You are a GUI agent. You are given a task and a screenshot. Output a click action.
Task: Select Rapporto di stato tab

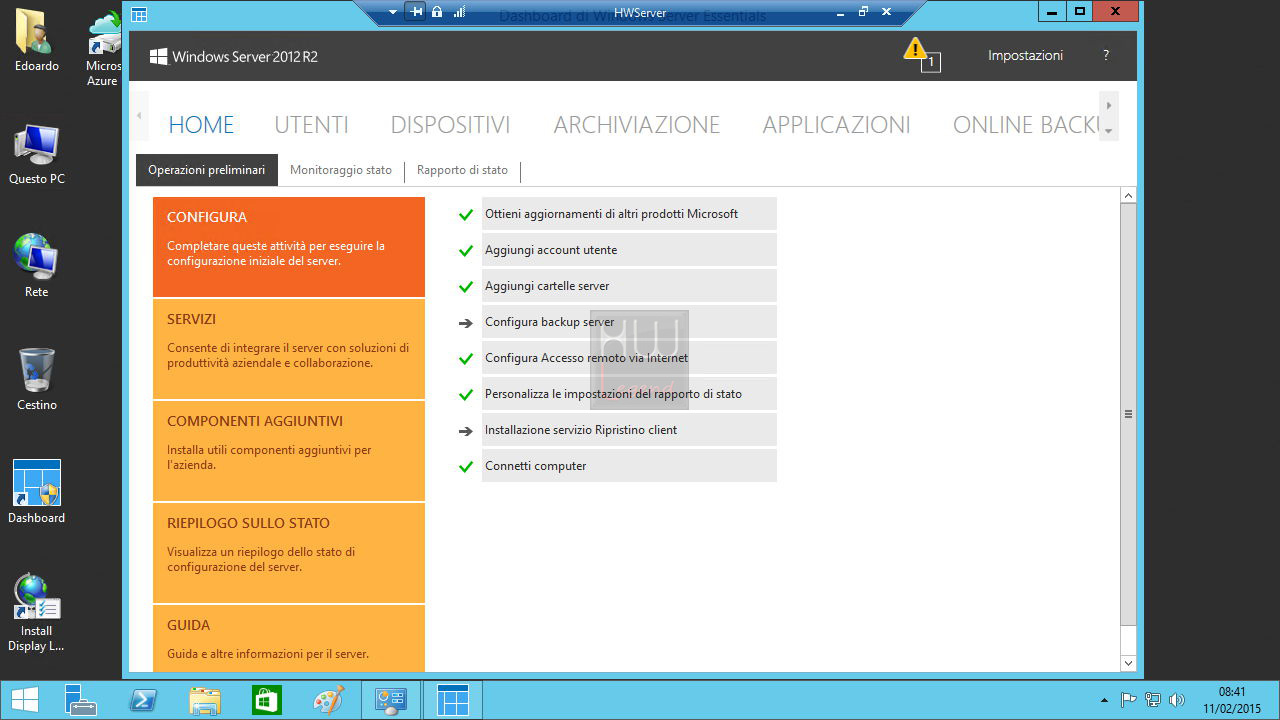tap(462, 171)
